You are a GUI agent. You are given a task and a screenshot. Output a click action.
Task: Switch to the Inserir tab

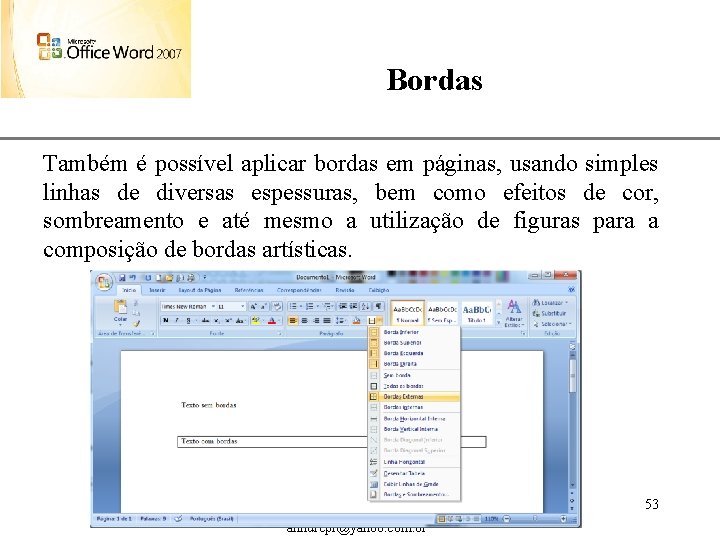pyautogui.click(x=158, y=290)
